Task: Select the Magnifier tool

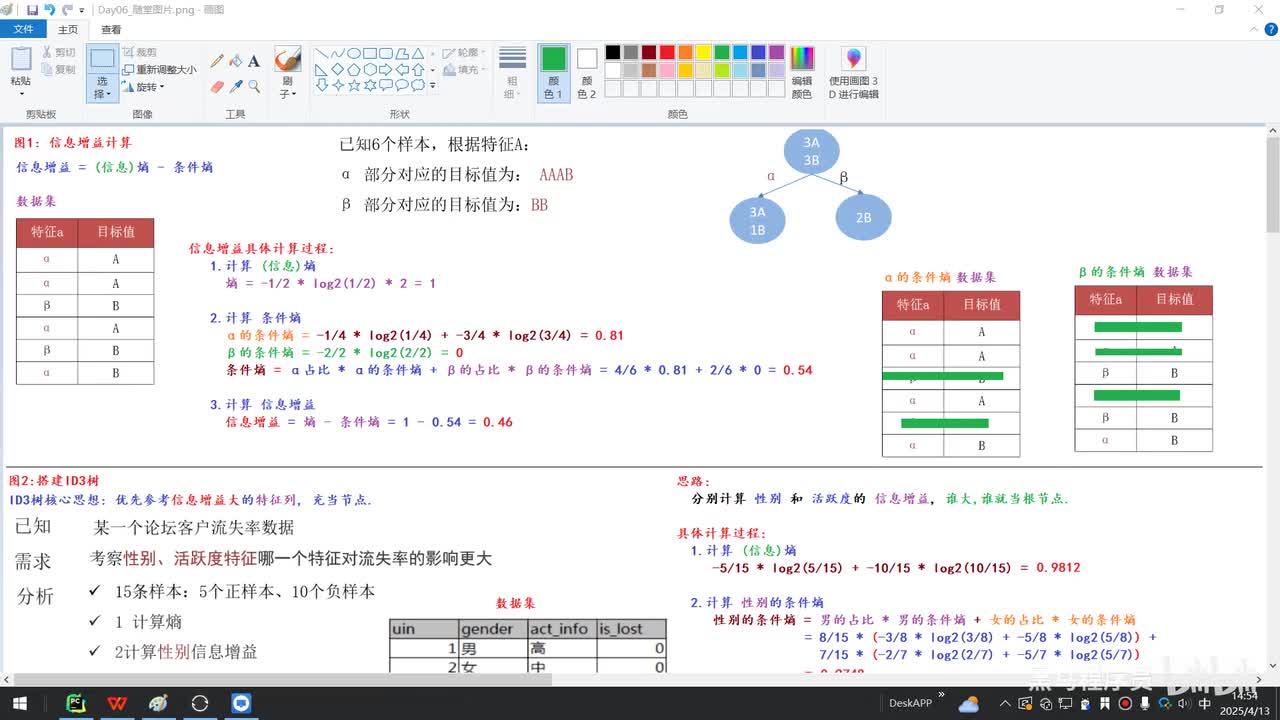Action: (x=254, y=87)
